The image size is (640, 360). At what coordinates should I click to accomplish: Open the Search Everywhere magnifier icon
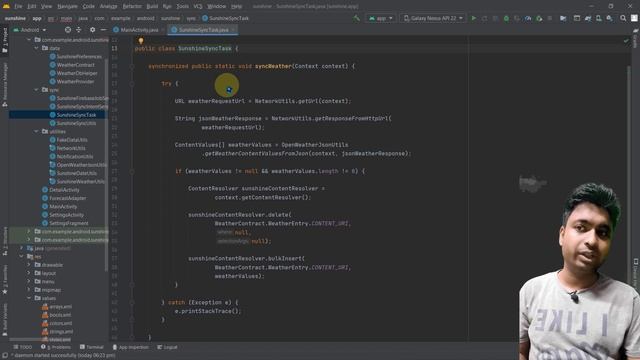[x=623, y=18]
